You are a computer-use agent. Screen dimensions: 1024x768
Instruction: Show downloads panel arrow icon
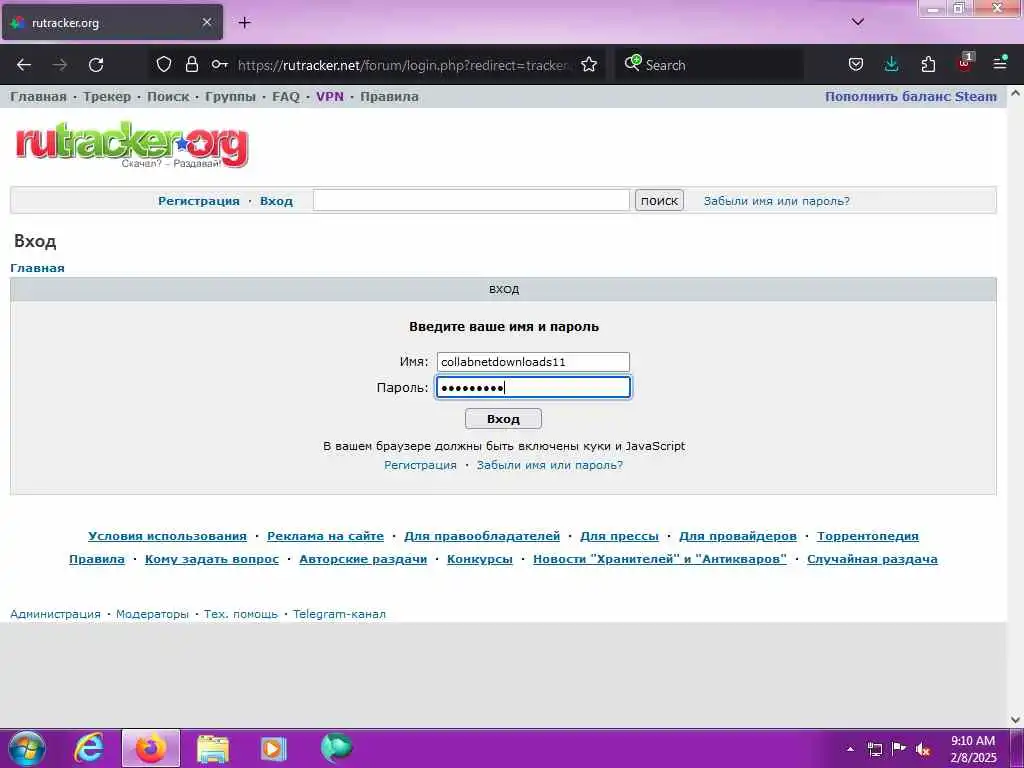[x=891, y=64]
